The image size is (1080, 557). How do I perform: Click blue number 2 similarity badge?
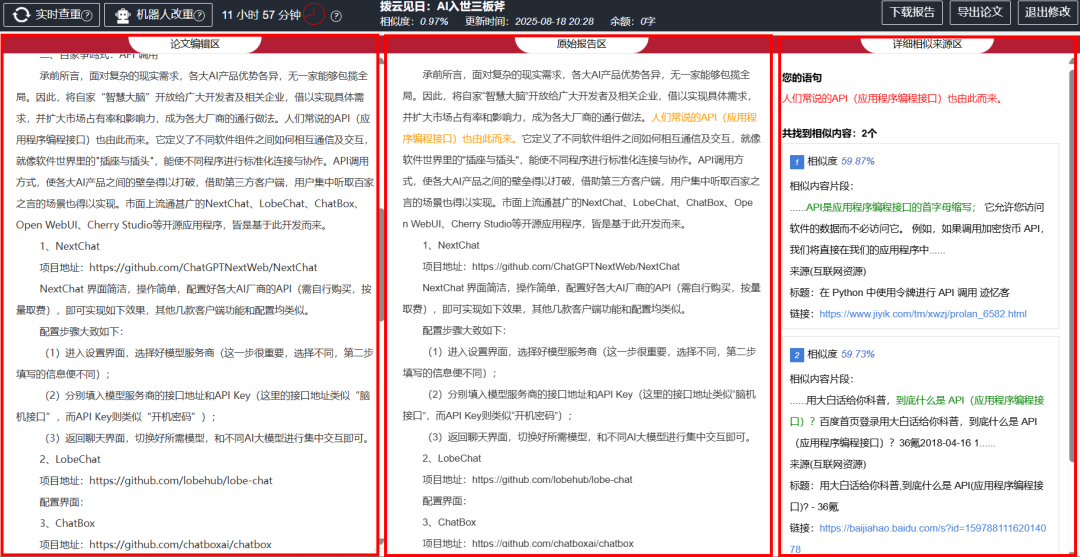pos(796,354)
